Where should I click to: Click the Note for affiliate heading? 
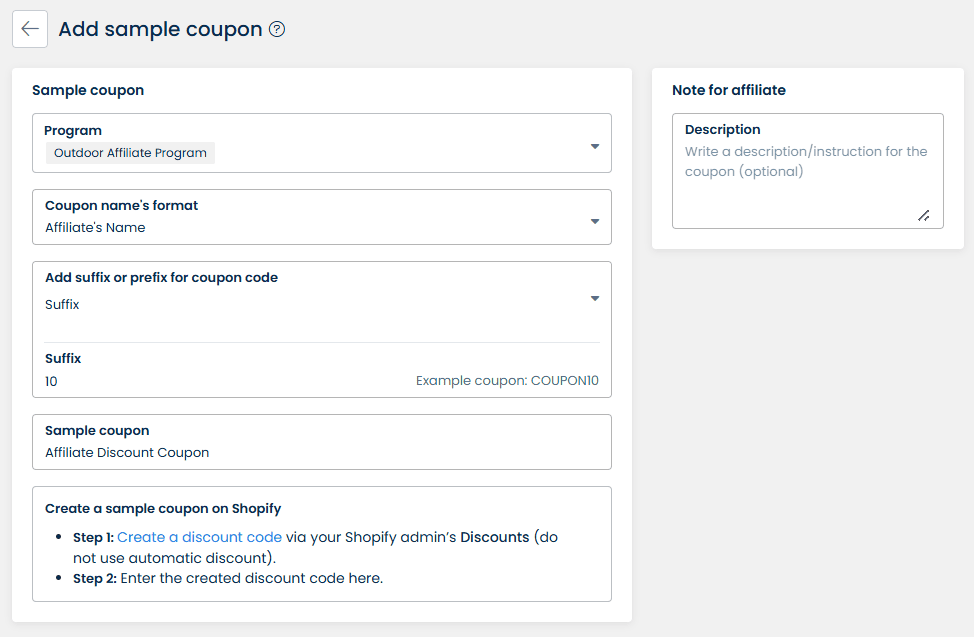(x=728, y=90)
